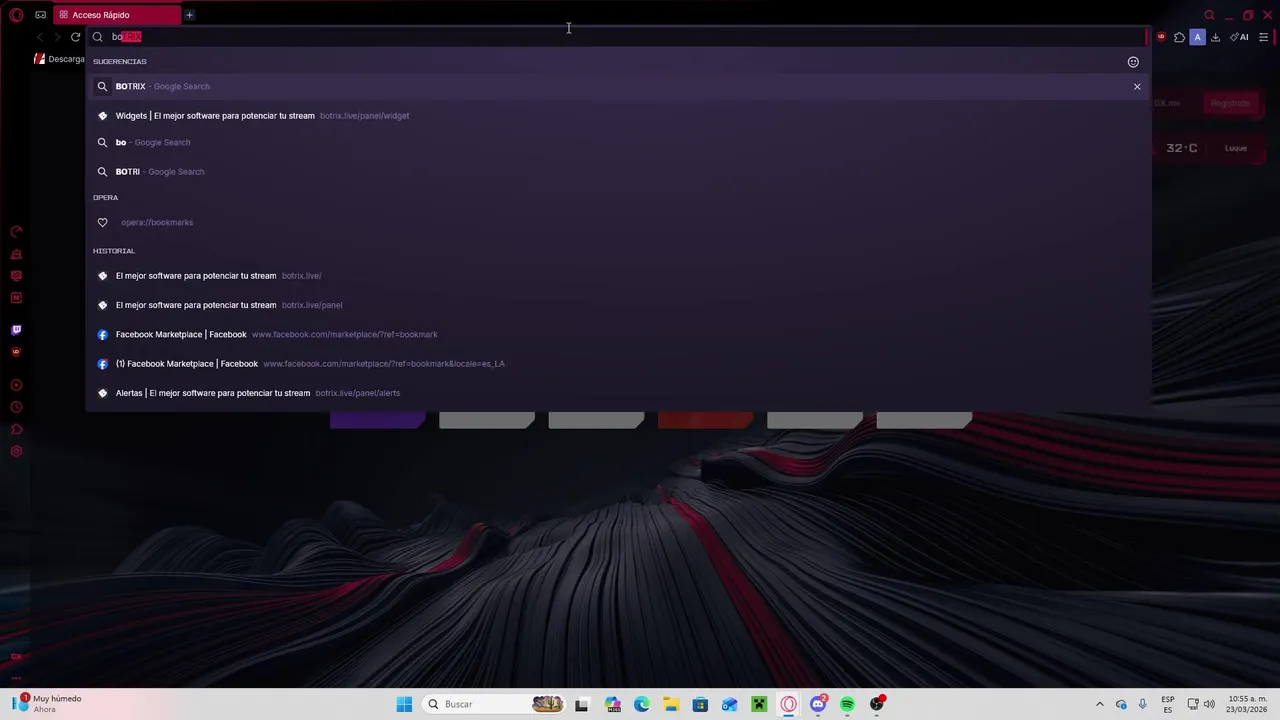
Task: Open Spotify from the taskbar
Action: coord(847,704)
